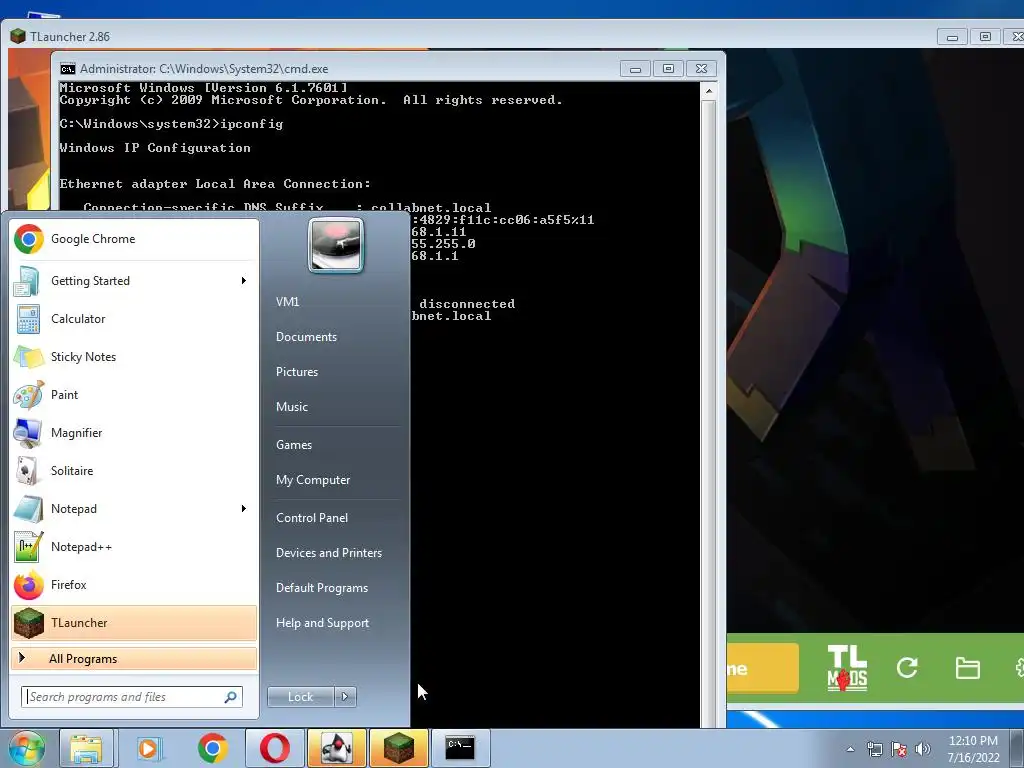Screen dimensions: 1024x768
Task: Open Pictures from the Start menu
Action: [x=297, y=372]
